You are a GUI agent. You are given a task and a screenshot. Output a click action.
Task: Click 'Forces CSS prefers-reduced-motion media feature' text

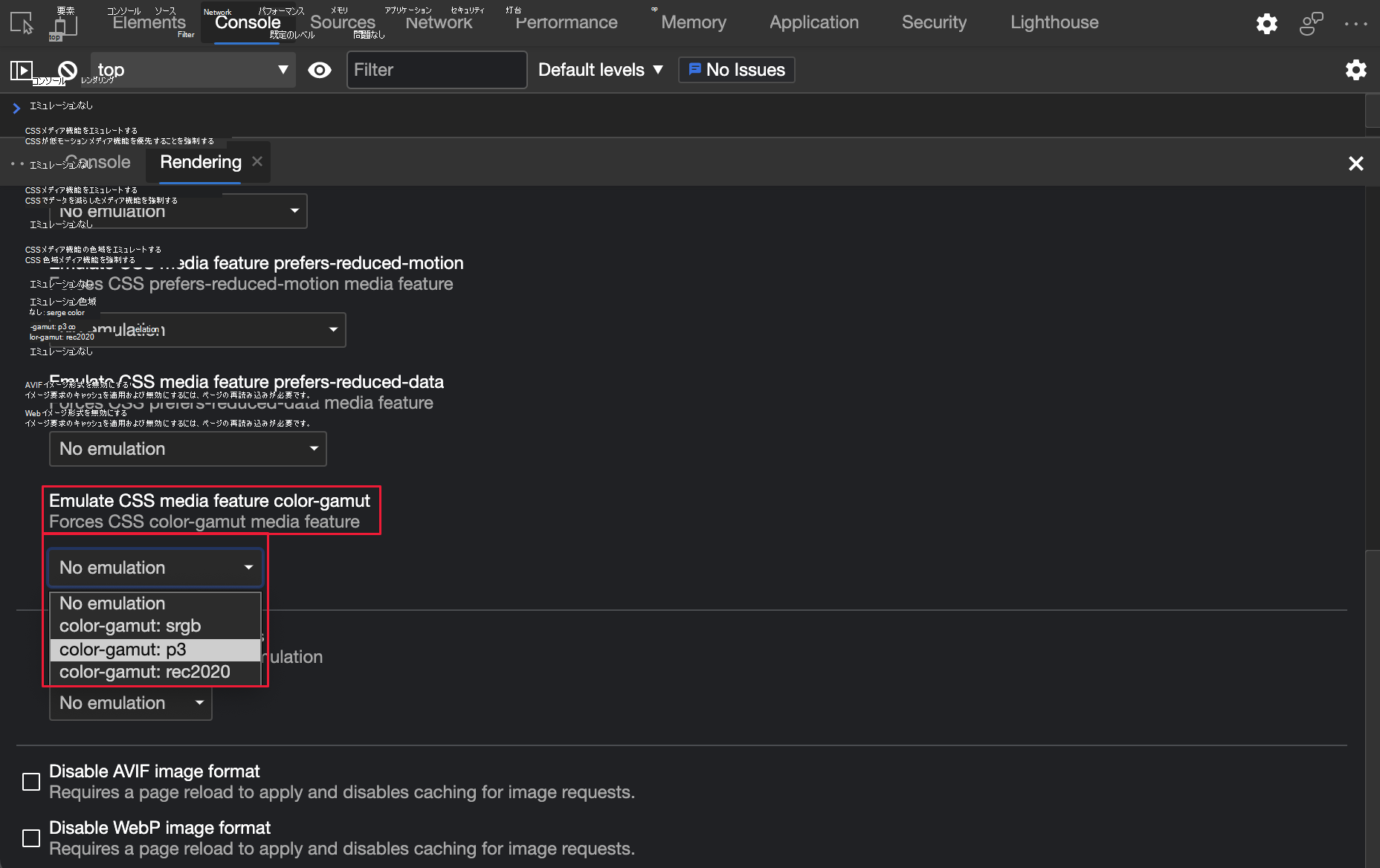tap(251, 284)
